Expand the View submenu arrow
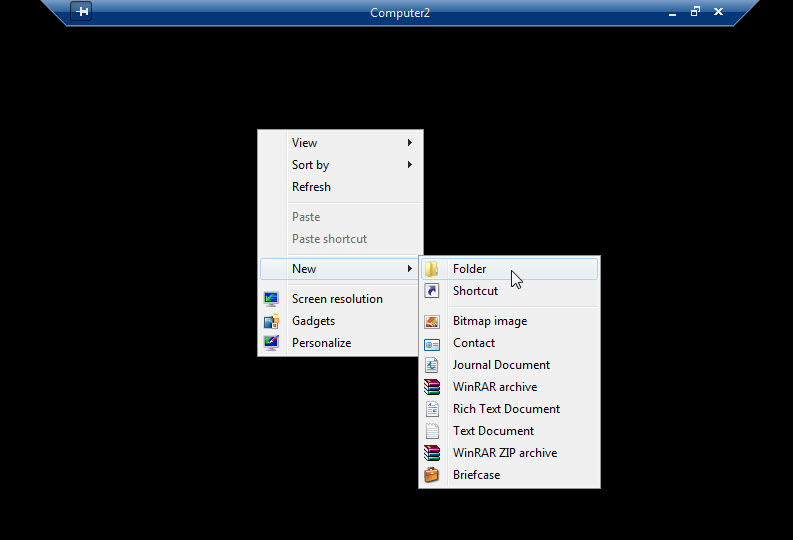 tap(410, 143)
